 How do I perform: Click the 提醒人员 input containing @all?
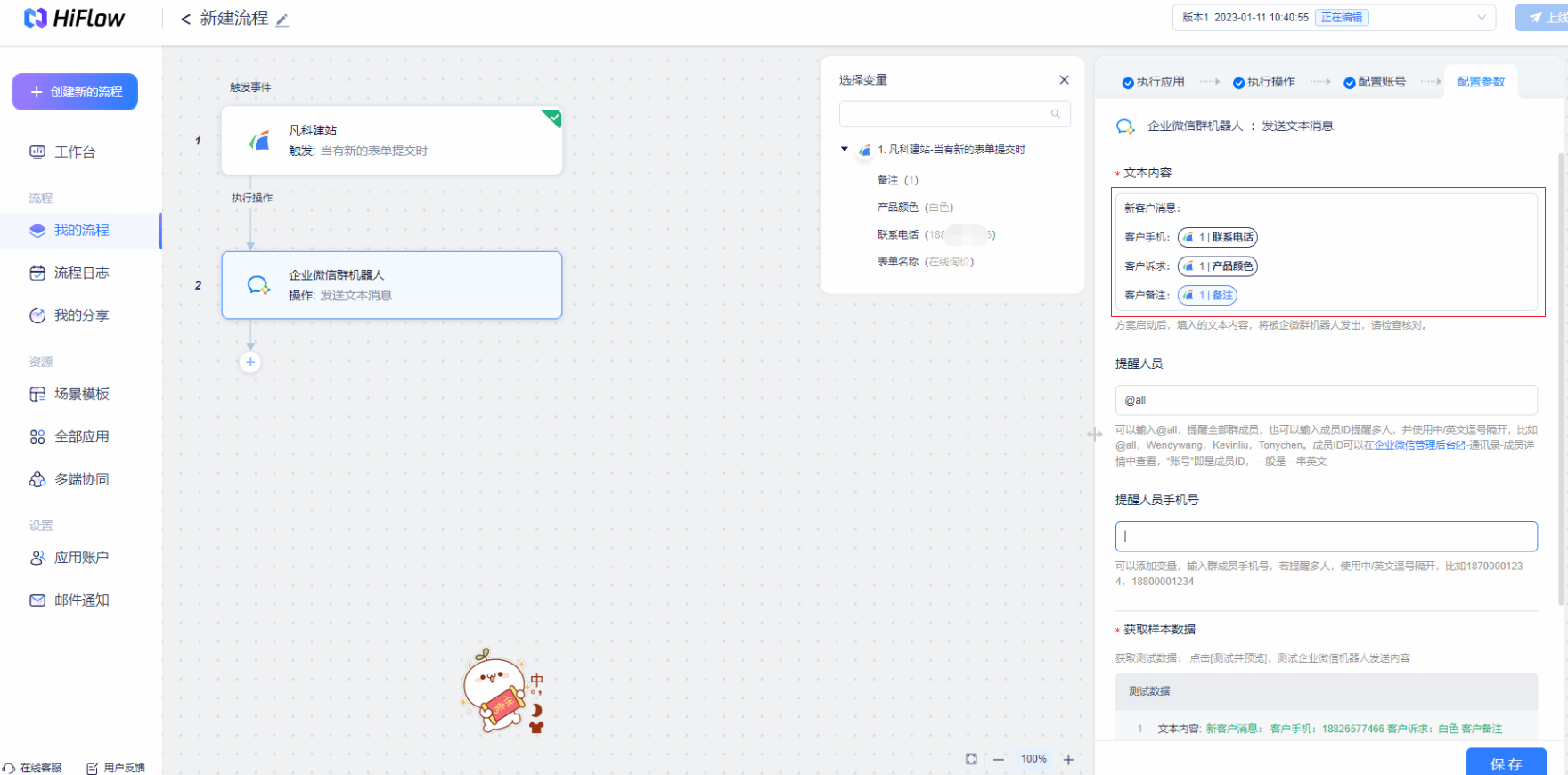[1326, 400]
